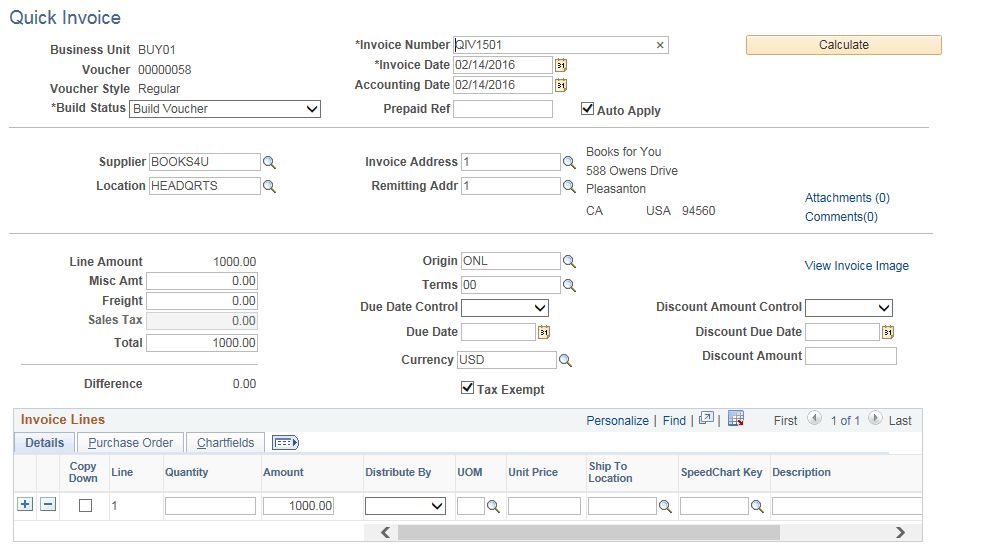Look up Location with the magnifier icon
1004x556 pixels.
point(270,186)
